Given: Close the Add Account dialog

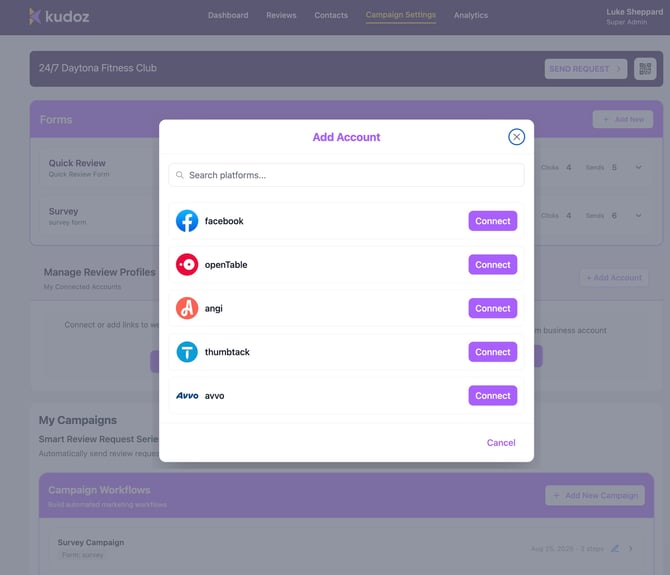Looking at the screenshot, I should pyautogui.click(x=516, y=137).
